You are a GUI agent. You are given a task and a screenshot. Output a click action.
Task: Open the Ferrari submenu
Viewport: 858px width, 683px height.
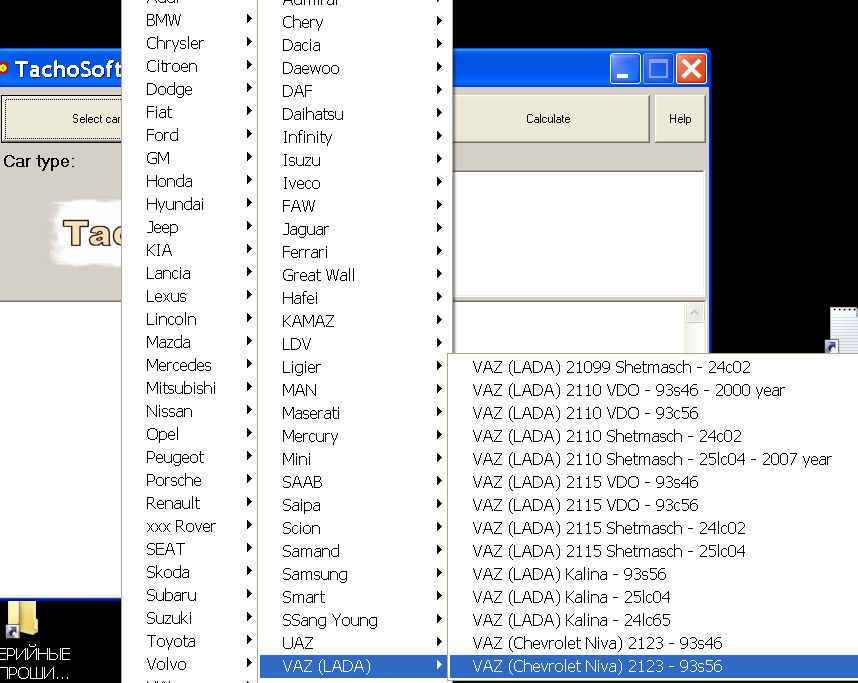point(354,252)
